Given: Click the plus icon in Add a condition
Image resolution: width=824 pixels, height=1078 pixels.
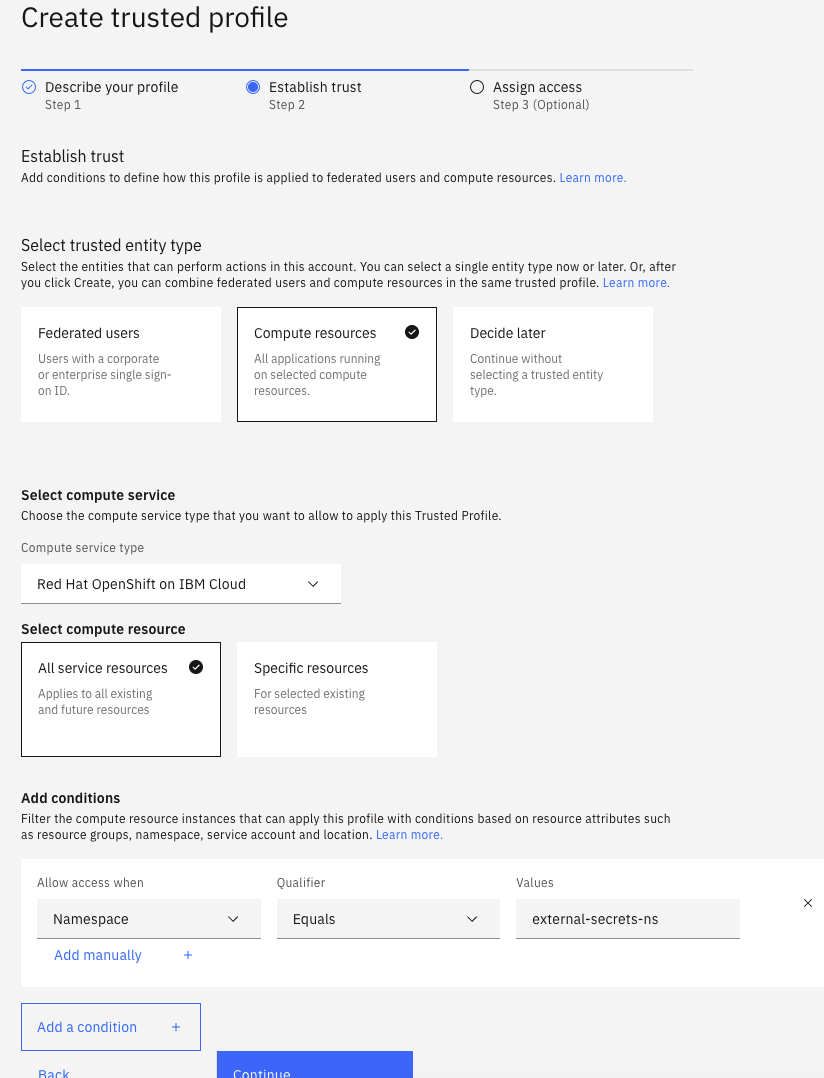Looking at the screenshot, I should 176,1027.
